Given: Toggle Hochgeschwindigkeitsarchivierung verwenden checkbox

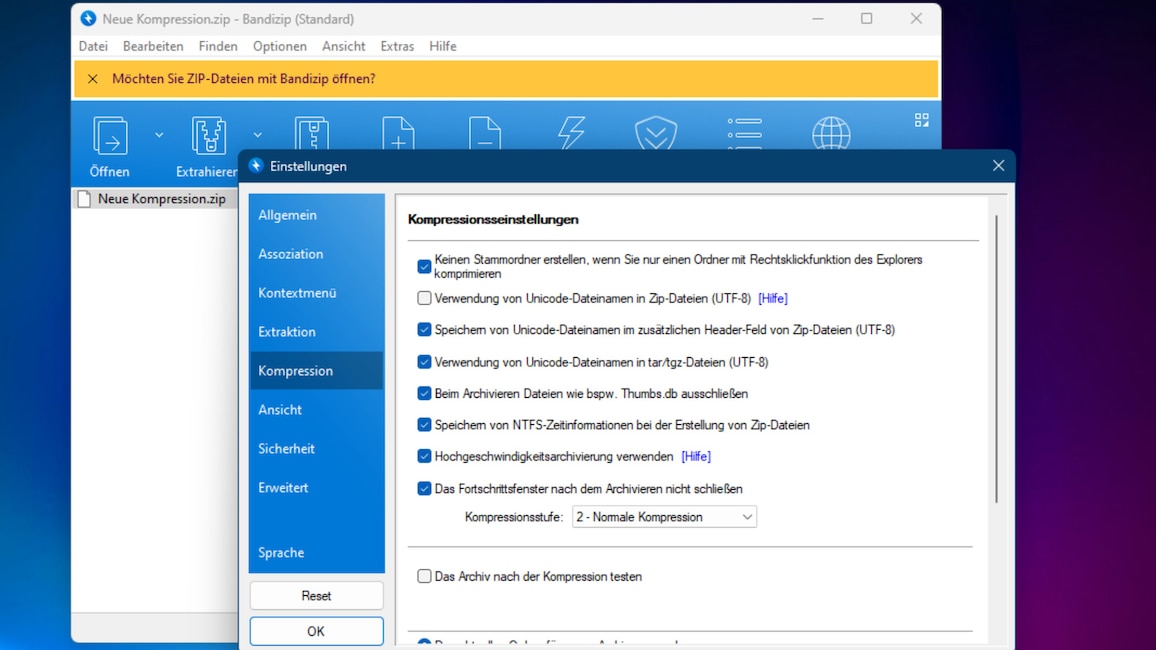Looking at the screenshot, I should (424, 456).
